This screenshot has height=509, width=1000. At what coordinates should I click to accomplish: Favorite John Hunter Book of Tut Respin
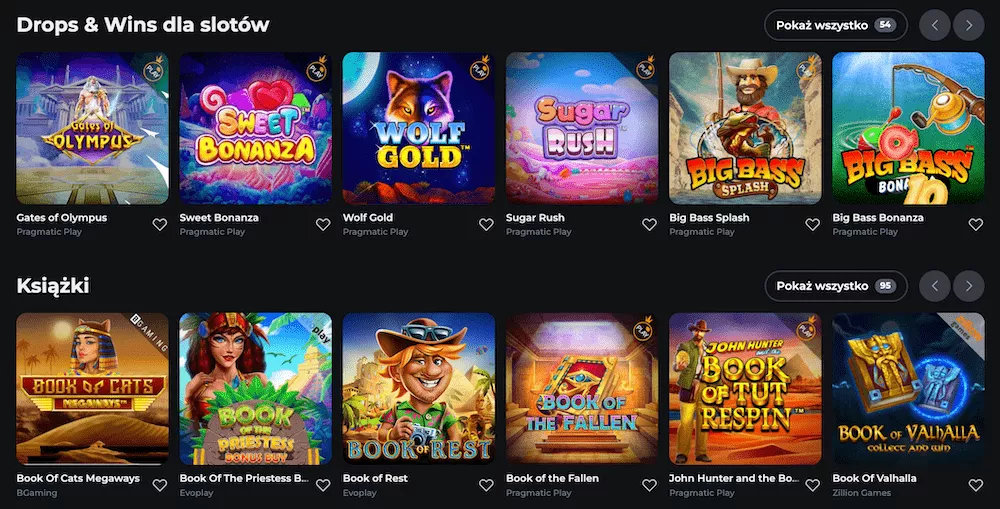(812, 485)
